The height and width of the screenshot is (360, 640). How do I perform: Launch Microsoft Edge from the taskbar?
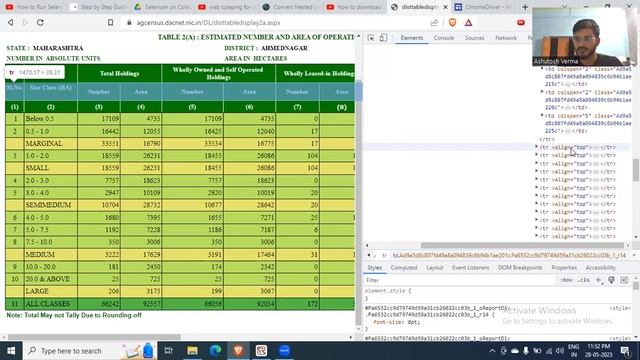tap(216, 351)
